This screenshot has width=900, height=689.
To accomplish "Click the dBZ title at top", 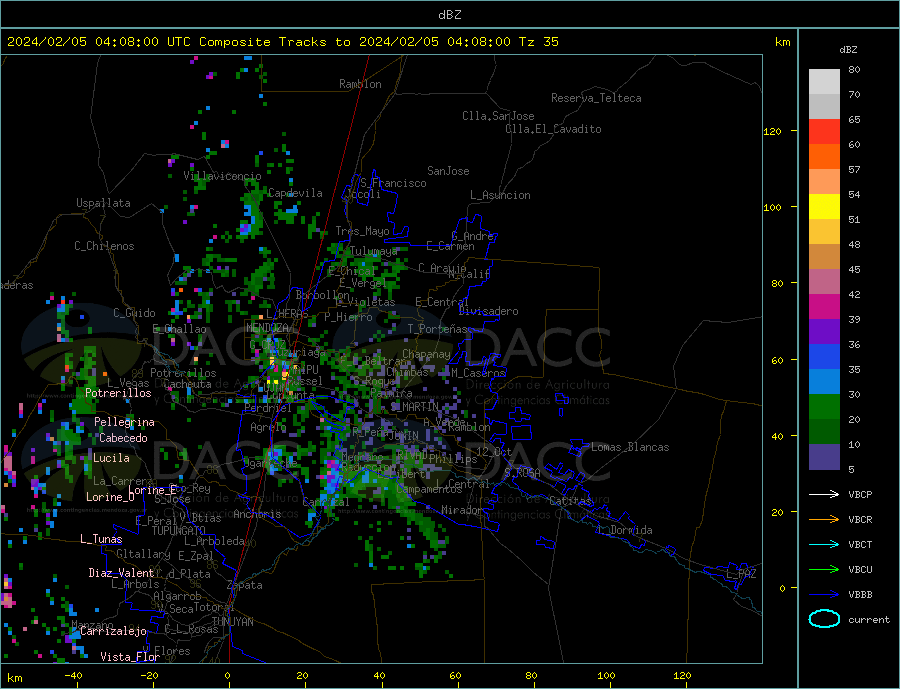I will 449,15.
